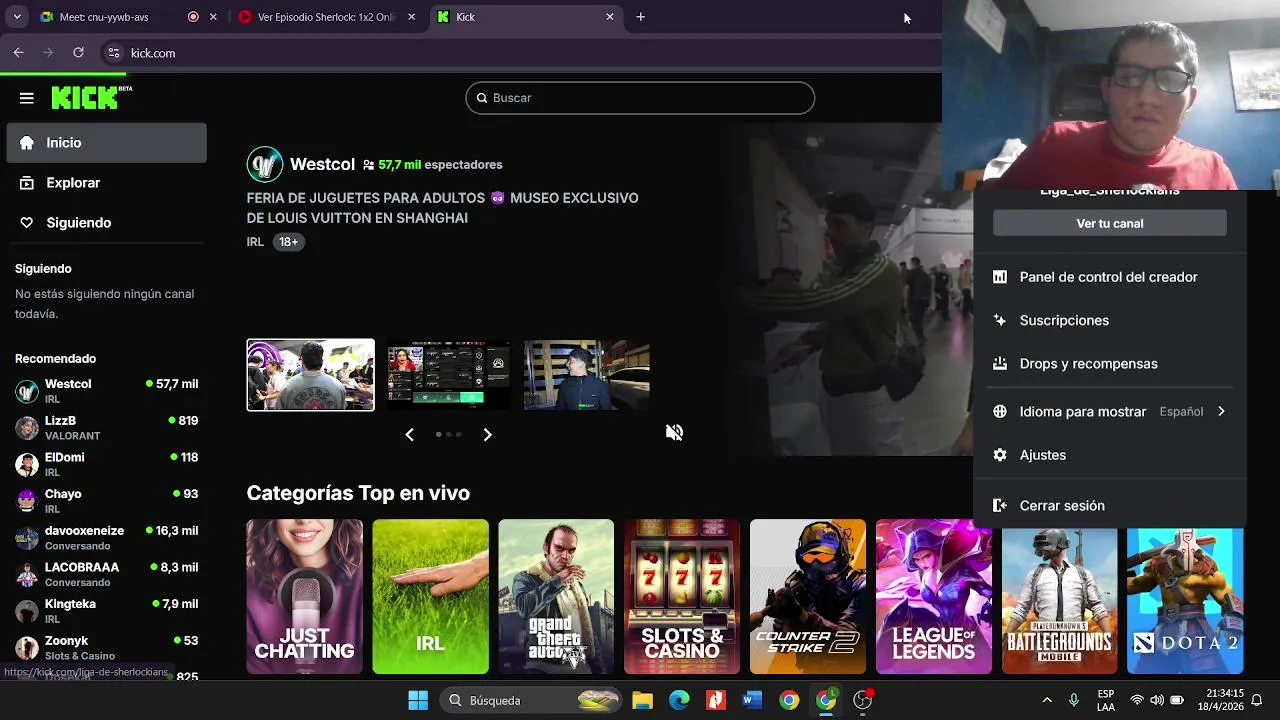
Task: Open Counter-Strike 2 category card
Action: (808, 597)
